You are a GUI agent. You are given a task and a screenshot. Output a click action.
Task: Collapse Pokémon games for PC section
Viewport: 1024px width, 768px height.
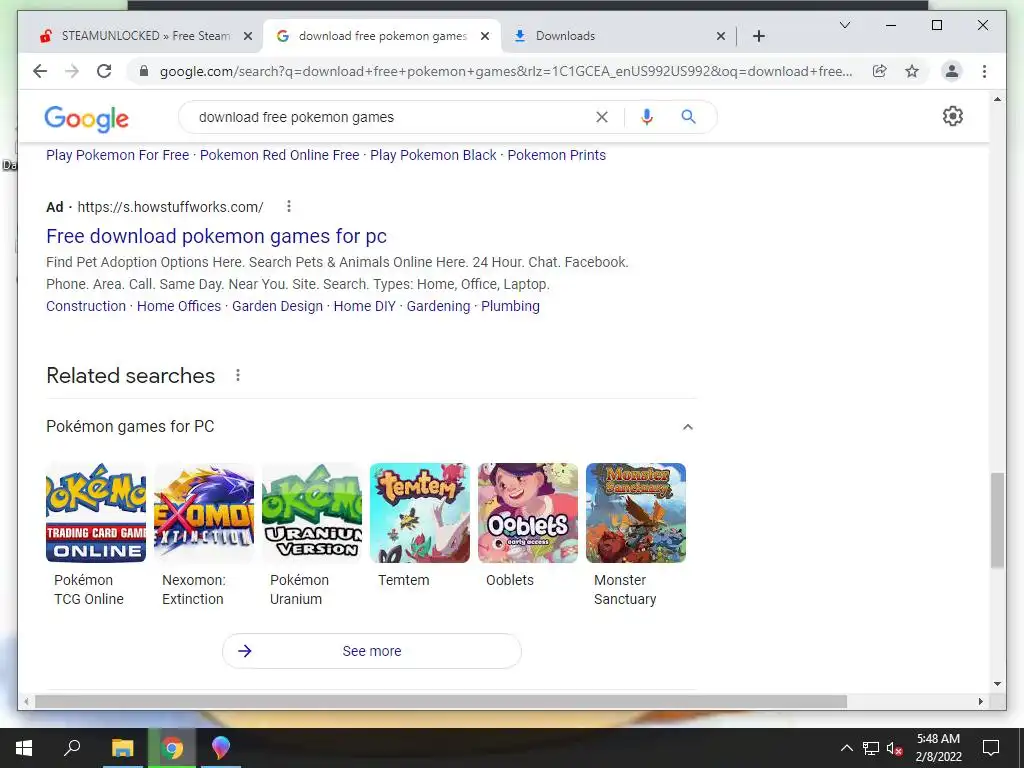coord(687,426)
